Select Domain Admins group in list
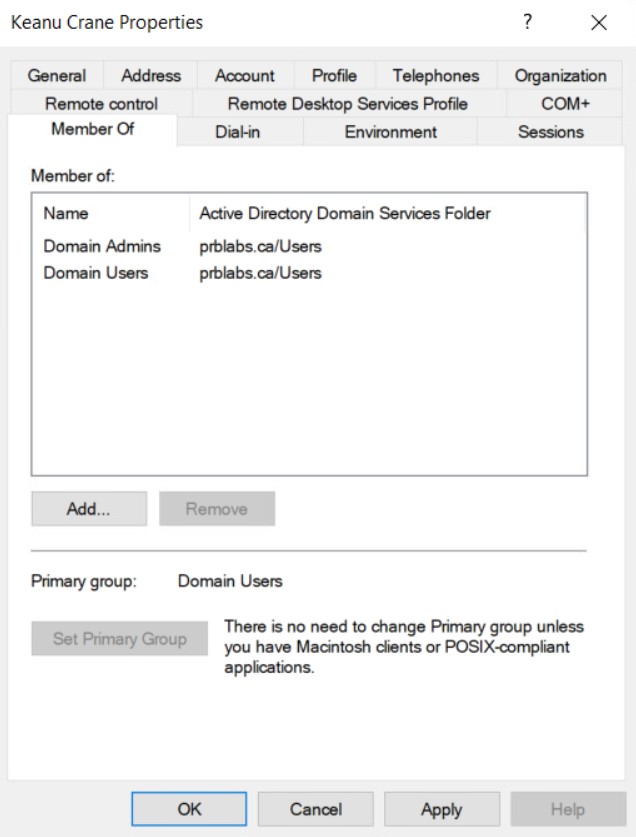 pyautogui.click(x=102, y=246)
